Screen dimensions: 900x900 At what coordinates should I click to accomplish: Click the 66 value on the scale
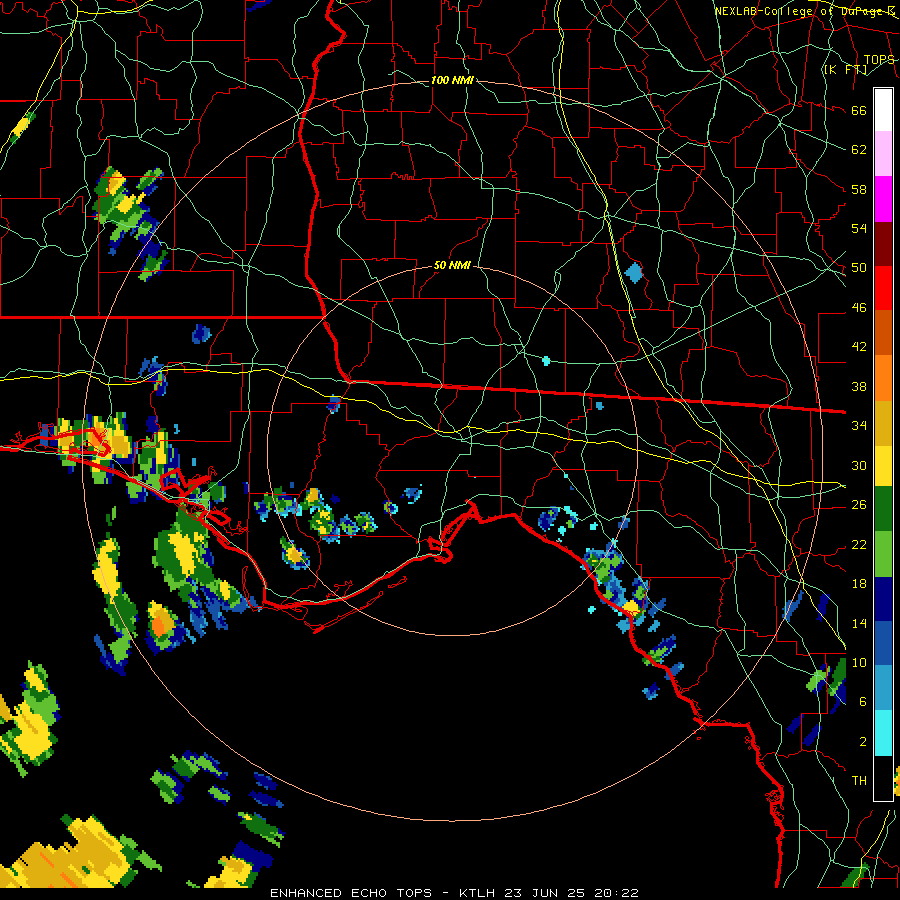tap(859, 111)
